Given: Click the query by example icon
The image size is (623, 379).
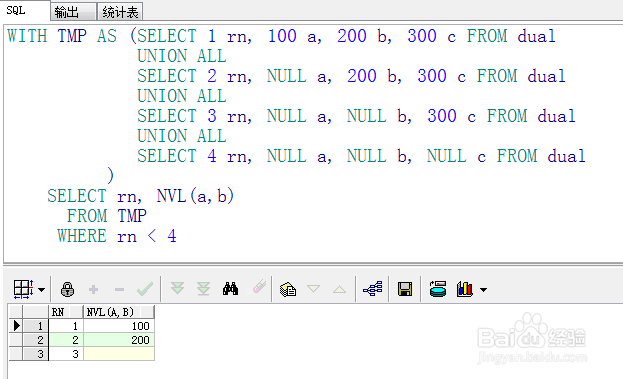Looking at the screenshot, I should click(288, 289).
